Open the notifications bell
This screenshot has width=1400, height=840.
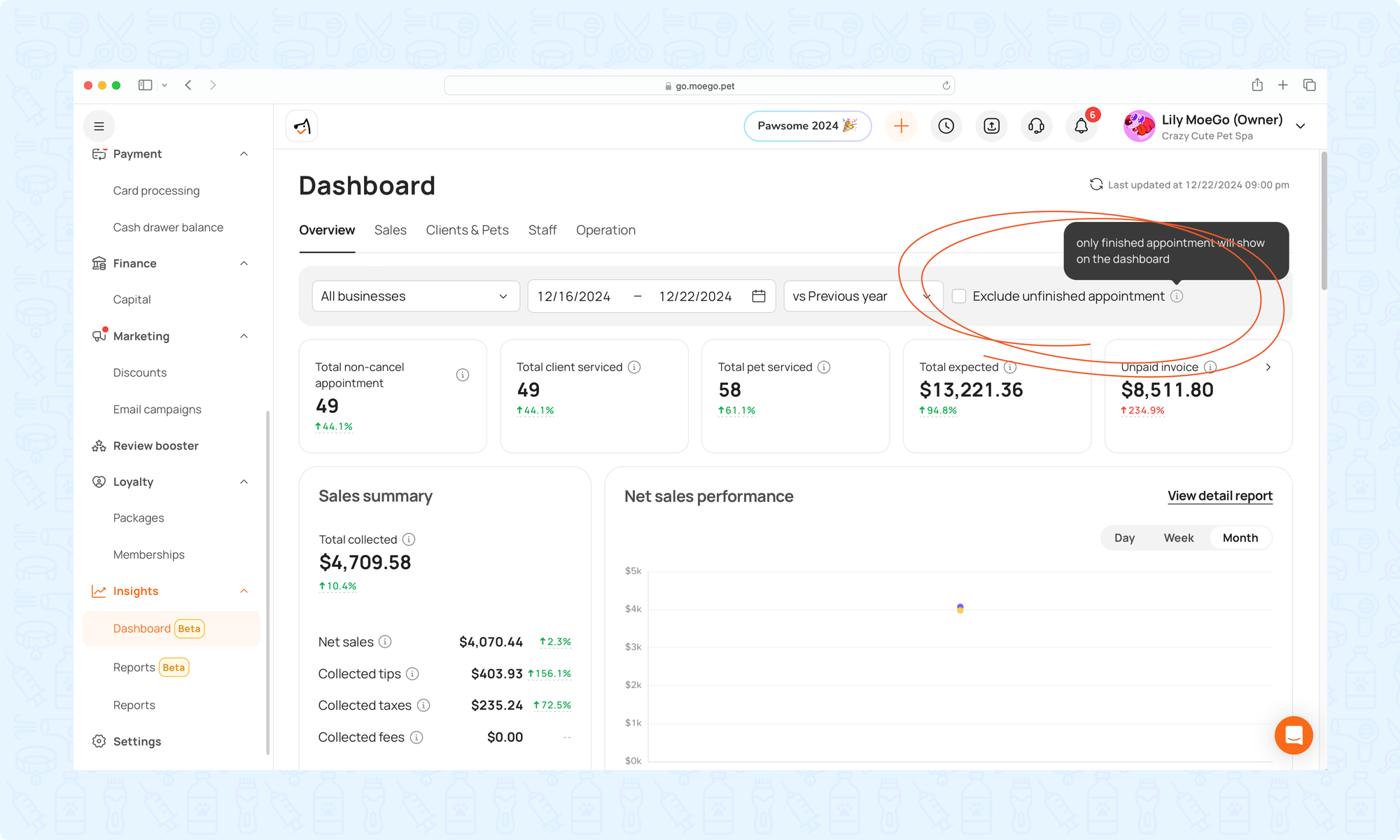(1081, 126)
